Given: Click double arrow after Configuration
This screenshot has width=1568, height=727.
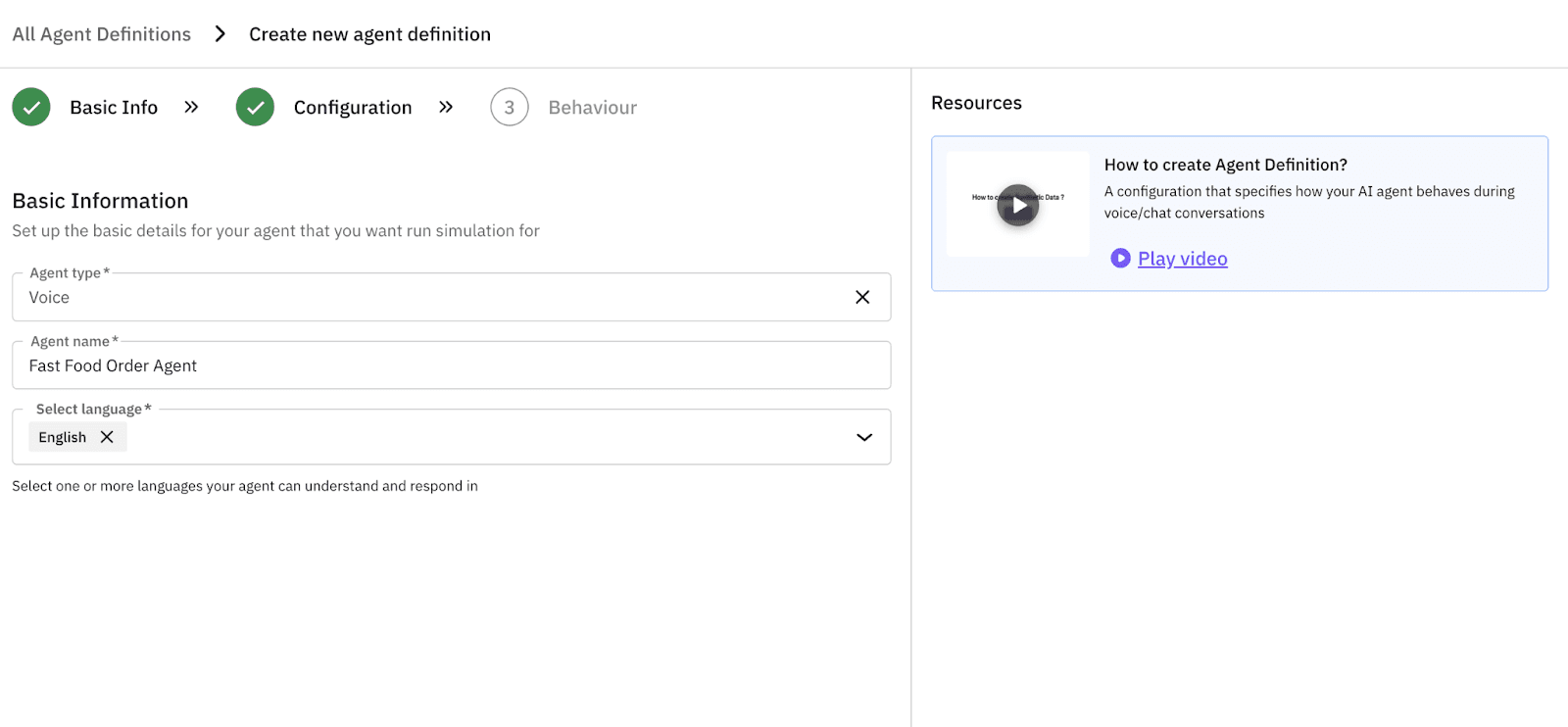Looking at the screenshot, I should tap(446, 107).
